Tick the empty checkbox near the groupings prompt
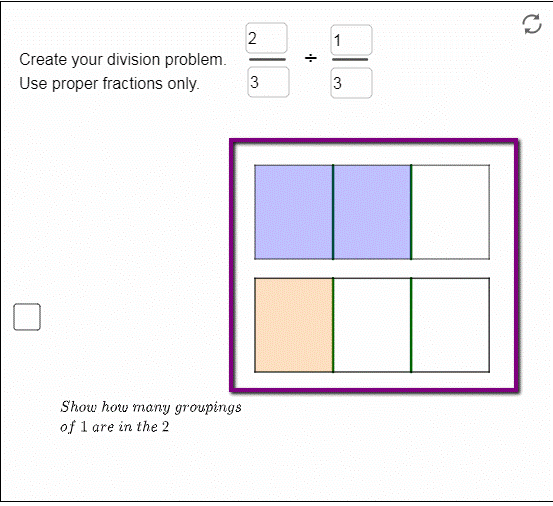The height and width of the screenshot is (506, 553). point(27,317)
